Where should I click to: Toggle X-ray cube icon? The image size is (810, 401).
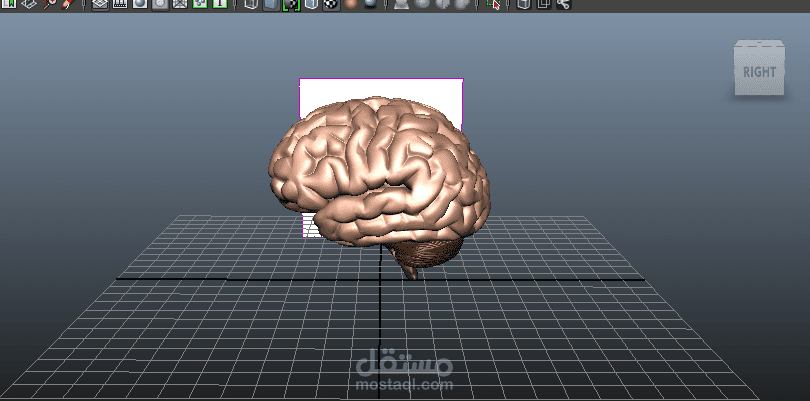coord(524,4)
